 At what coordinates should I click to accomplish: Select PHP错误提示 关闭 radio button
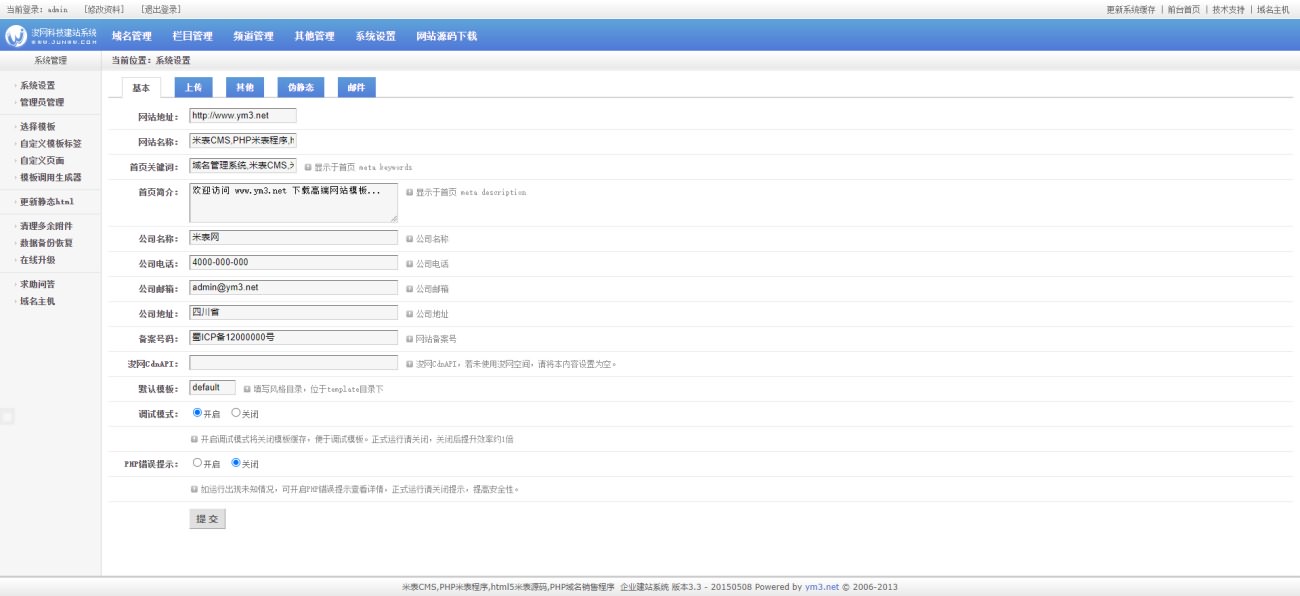point(235,463)
